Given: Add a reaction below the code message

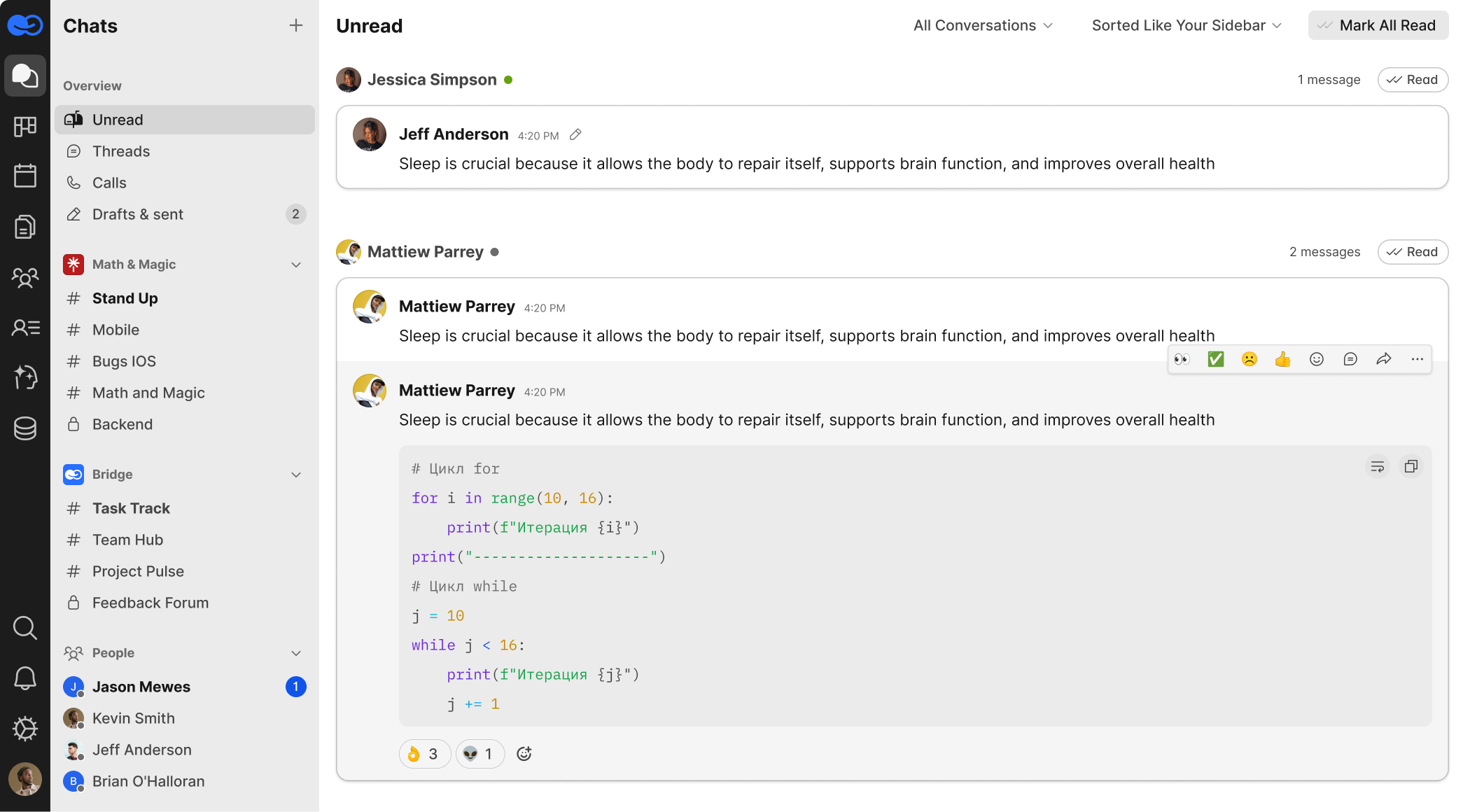Looking at the screenshot, I should (524, 754).
